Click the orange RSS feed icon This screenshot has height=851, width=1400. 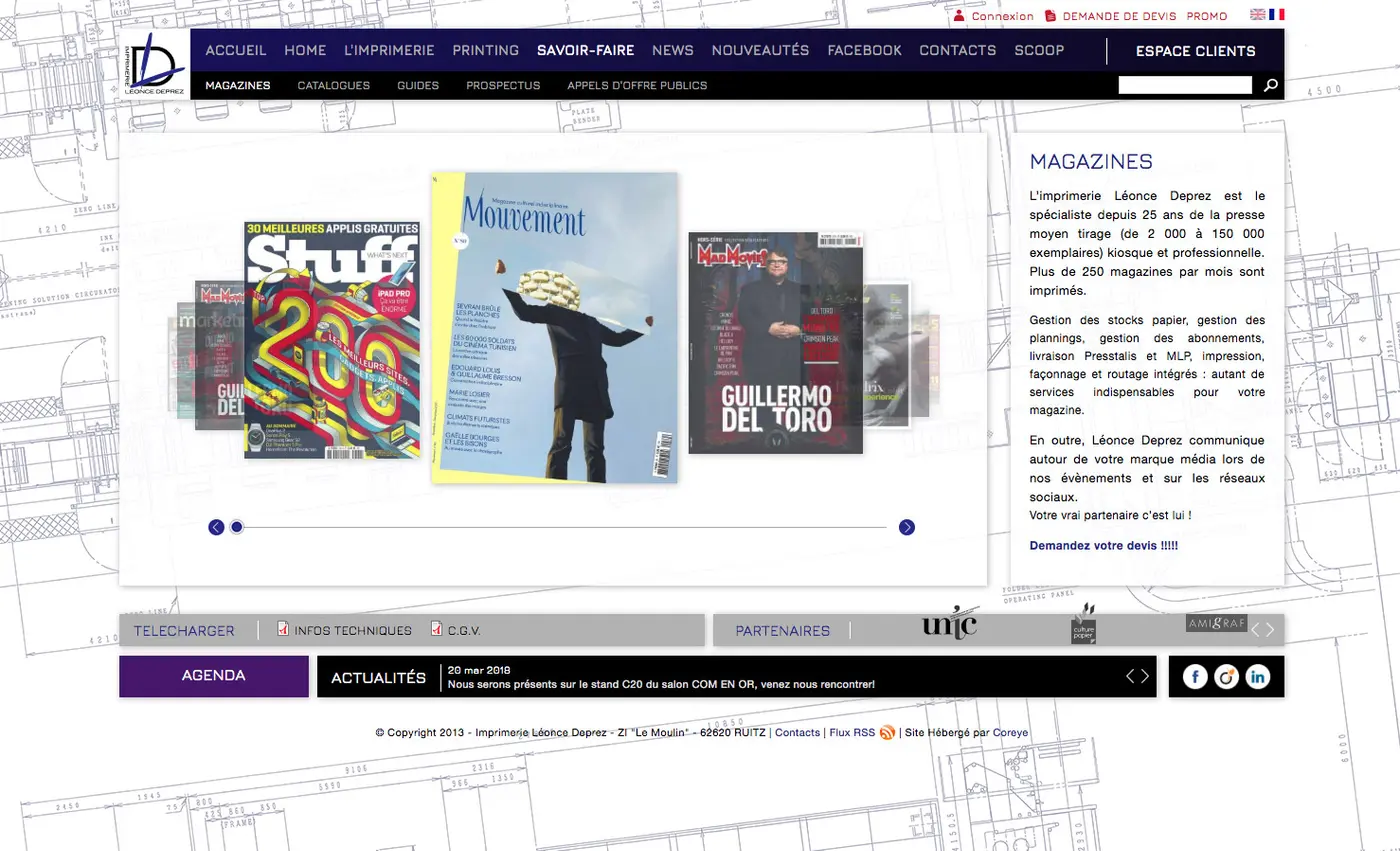pos(887,733)
